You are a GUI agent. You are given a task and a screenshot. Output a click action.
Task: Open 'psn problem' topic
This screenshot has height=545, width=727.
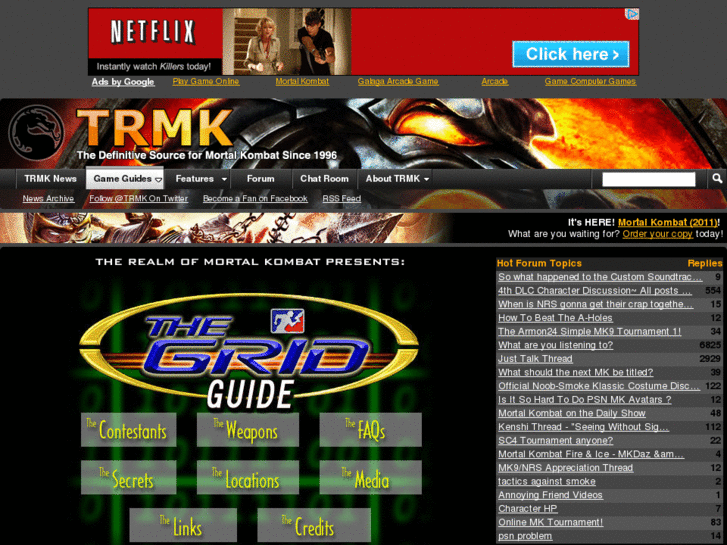525,536
